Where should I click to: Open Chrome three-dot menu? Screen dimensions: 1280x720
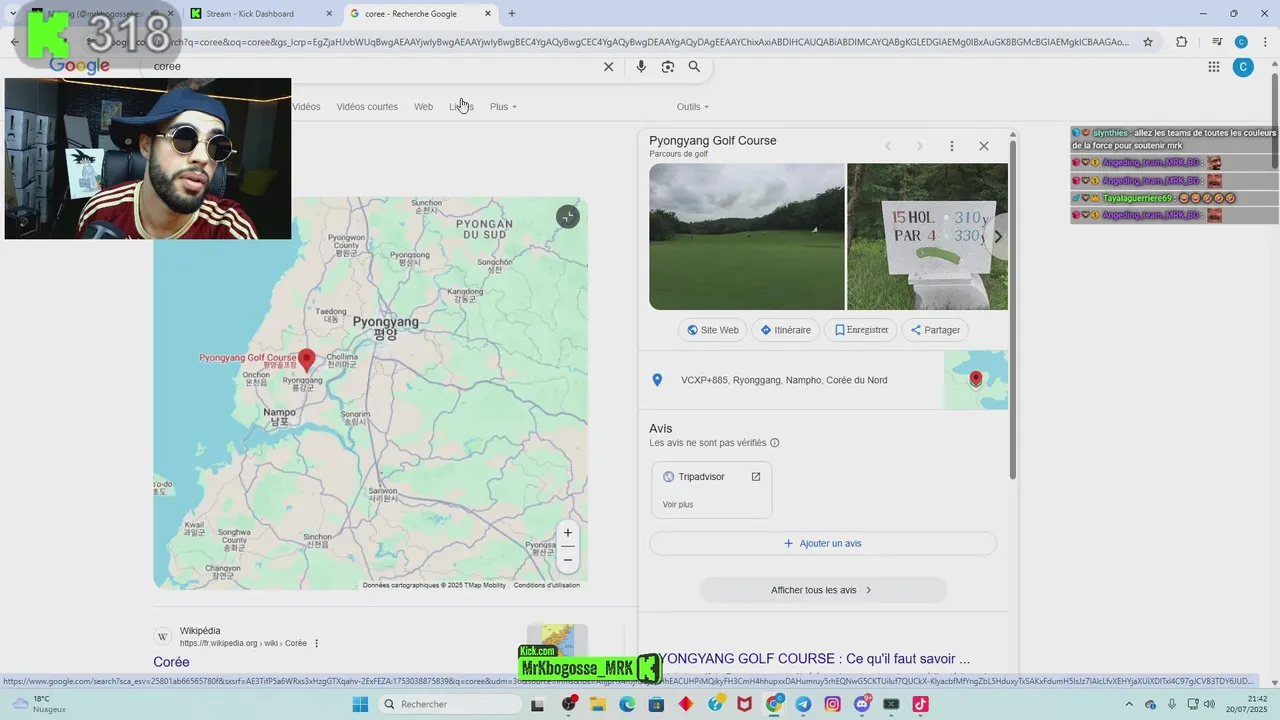pyautogui.click(x=1265, y=42)
